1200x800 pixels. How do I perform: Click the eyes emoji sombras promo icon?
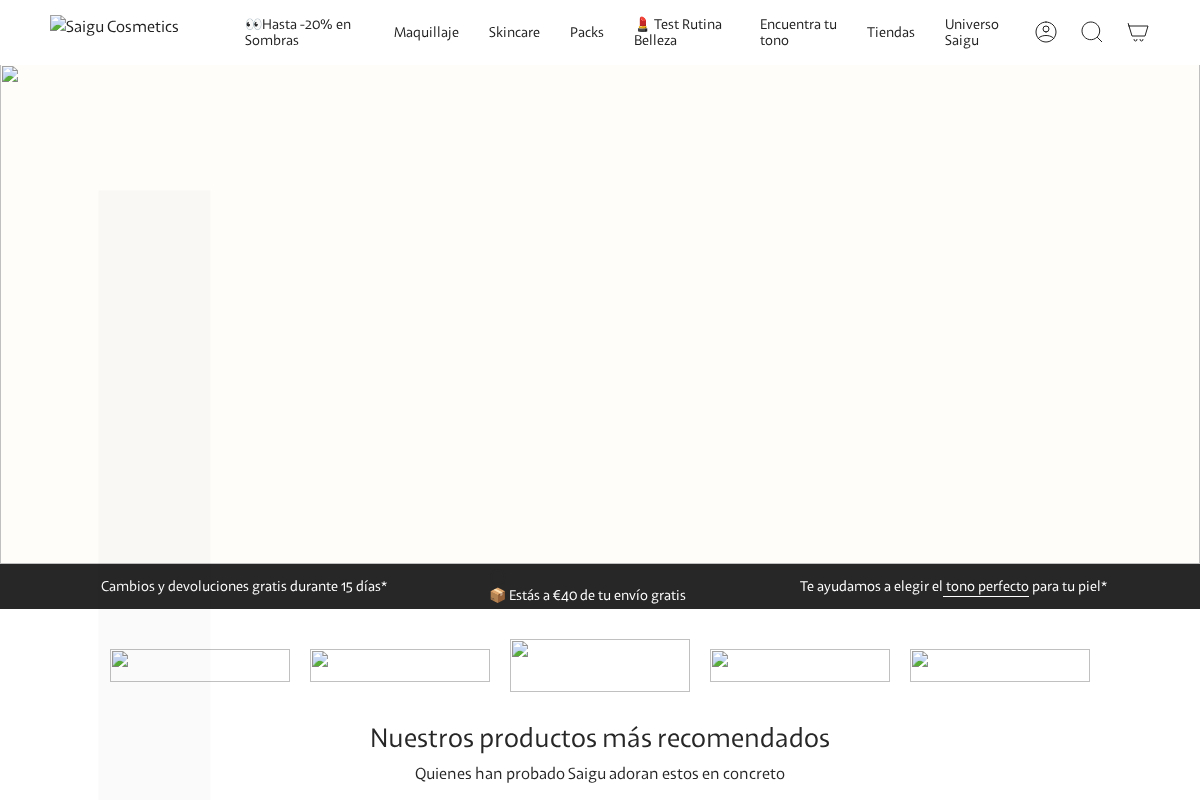click(253, 23)
